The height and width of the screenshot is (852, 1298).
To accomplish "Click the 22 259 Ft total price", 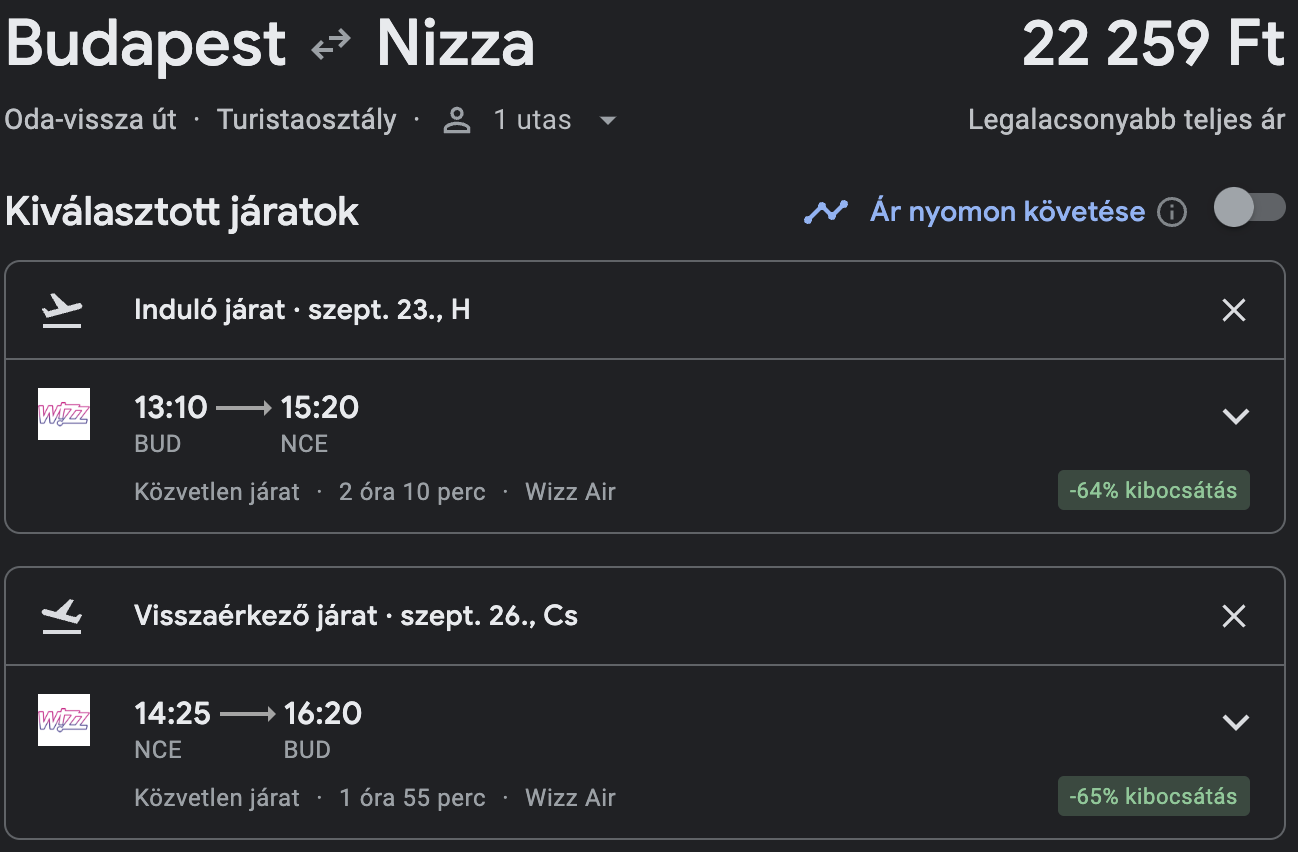I will tap(1153, 46).
